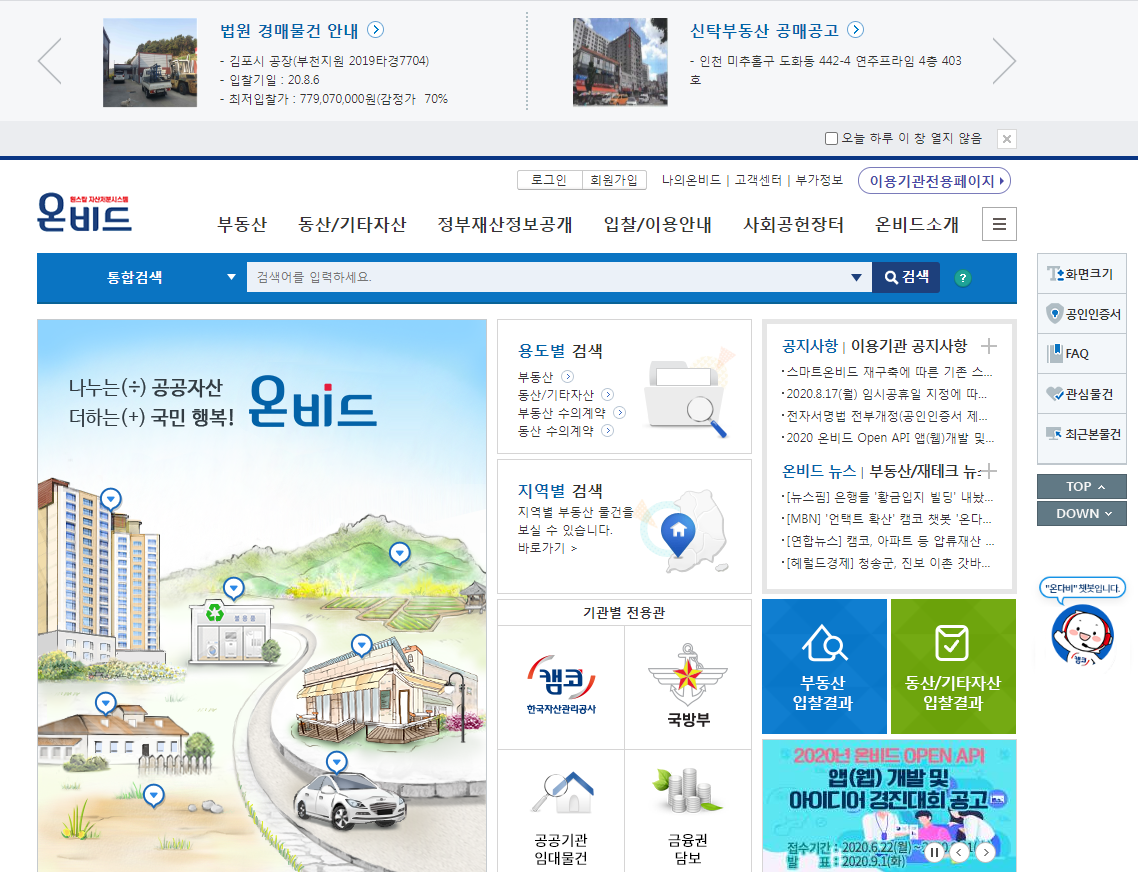This screenshot has width=1138, height=872.
Task: Open notice 스마트온비드 재구축에 따른 기존
Action: pos(889,372)
